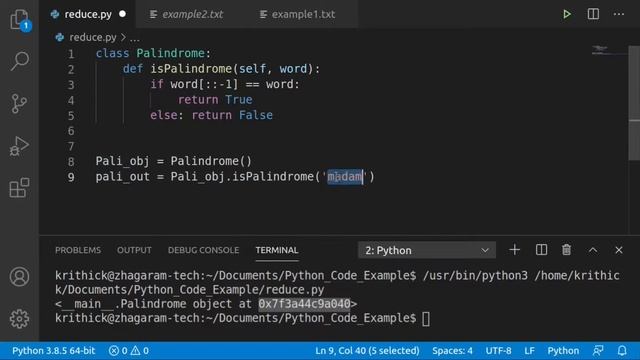The height and width of the screenshot is (360, 640).
Task: Open editor More Actions ellipsis
Action: pyautogui.click(x=619, y=14)
